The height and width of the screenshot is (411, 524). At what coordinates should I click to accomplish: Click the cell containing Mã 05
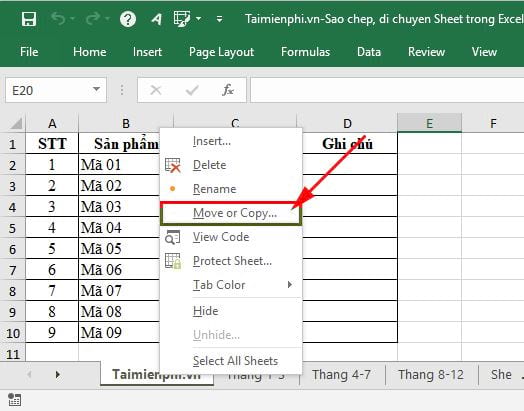pyautogui.click(x=119, y=249)
